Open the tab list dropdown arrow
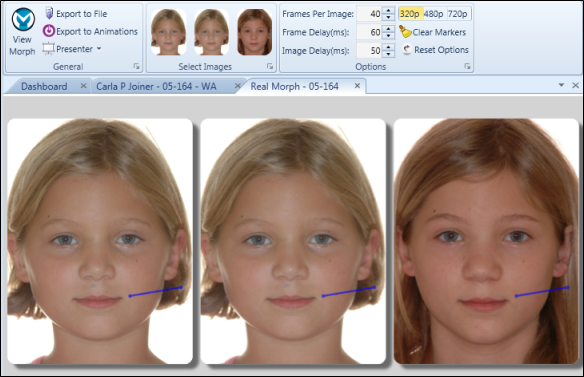Image resolution: width=584 pixels, height=377 pixels. coord(561,85)
